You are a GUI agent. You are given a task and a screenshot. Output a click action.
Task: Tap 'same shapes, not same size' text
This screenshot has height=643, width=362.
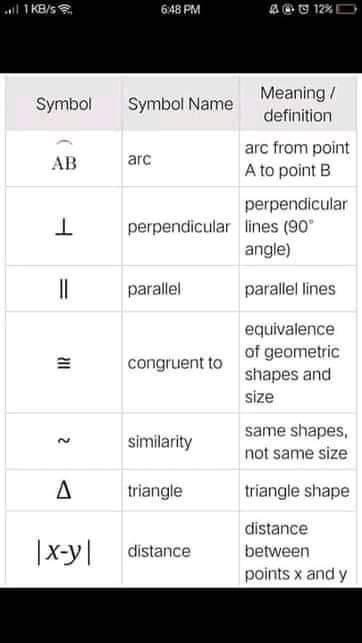click(296, 442)
